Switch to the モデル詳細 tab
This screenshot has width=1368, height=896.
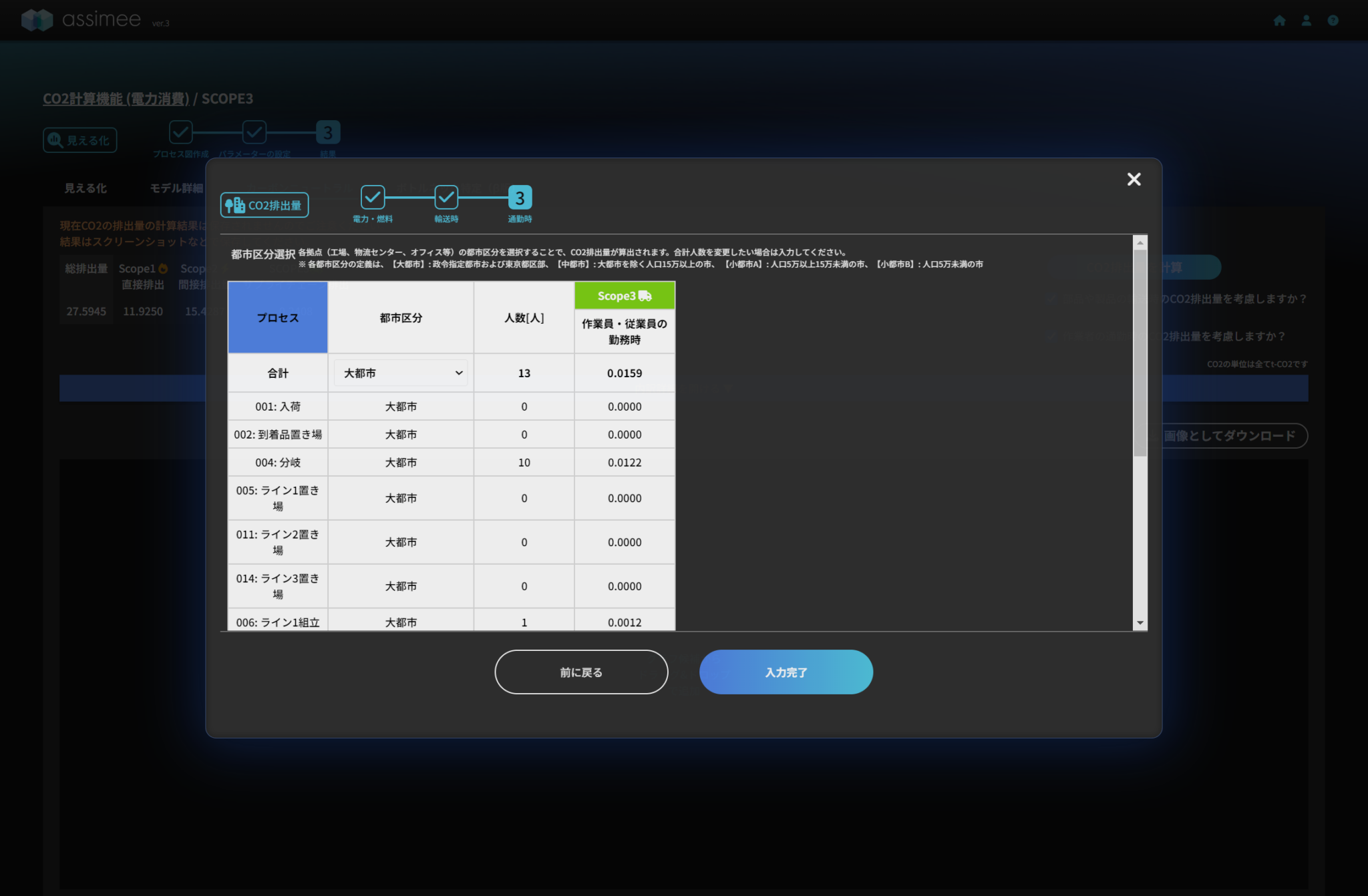point(176,188)
